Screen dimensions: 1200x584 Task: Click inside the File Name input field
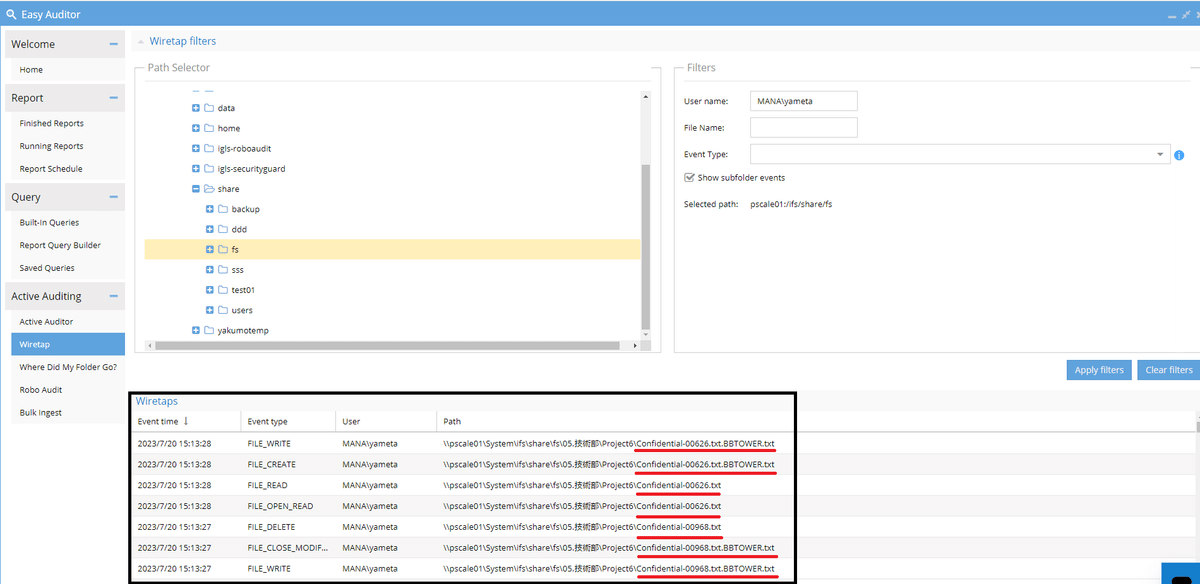(x=803, y=128)
